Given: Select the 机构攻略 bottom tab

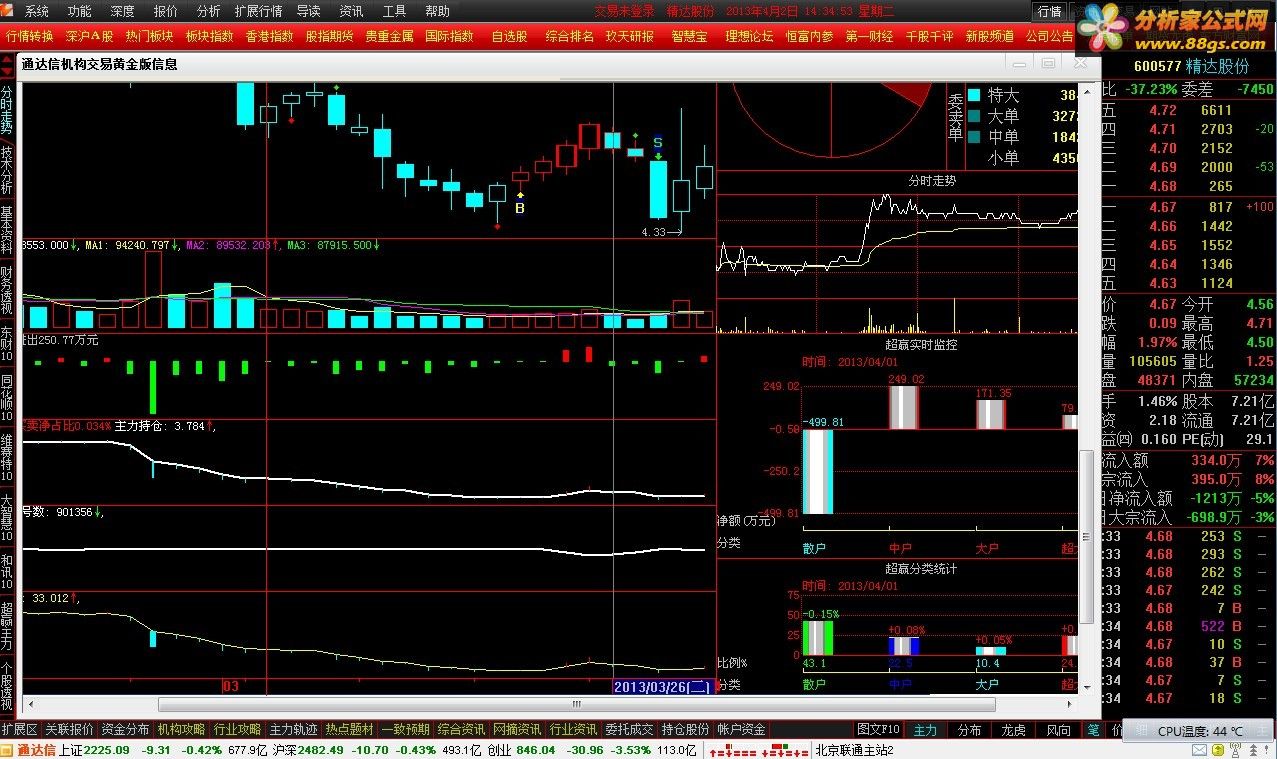Looking at the screenshot, I should tap(182, 730).
